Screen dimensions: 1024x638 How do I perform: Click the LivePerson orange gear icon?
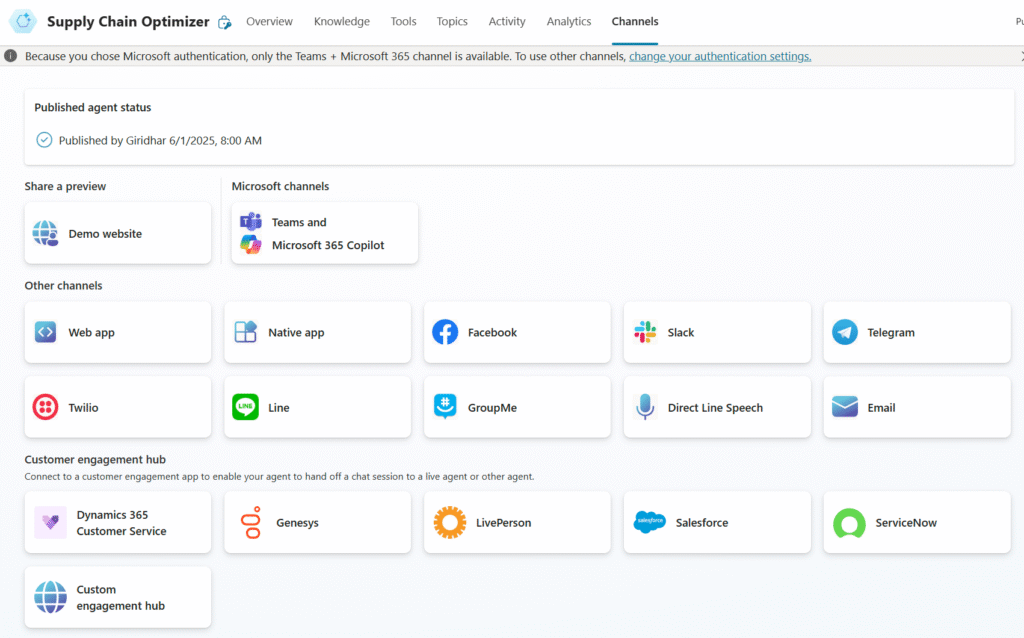click(450, 522)
